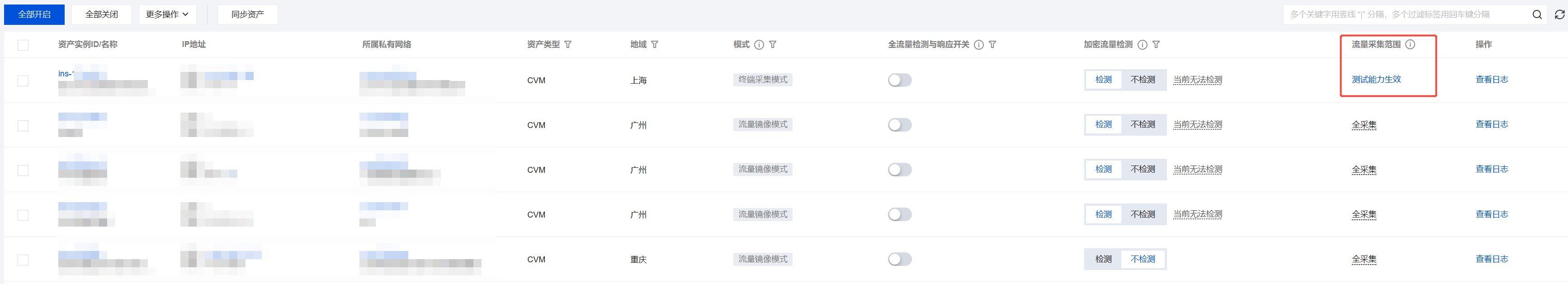The height and width of the screenshot is (284, 1568).
Task: Click the 全部关闭 button
Action: tap(101, 14)
